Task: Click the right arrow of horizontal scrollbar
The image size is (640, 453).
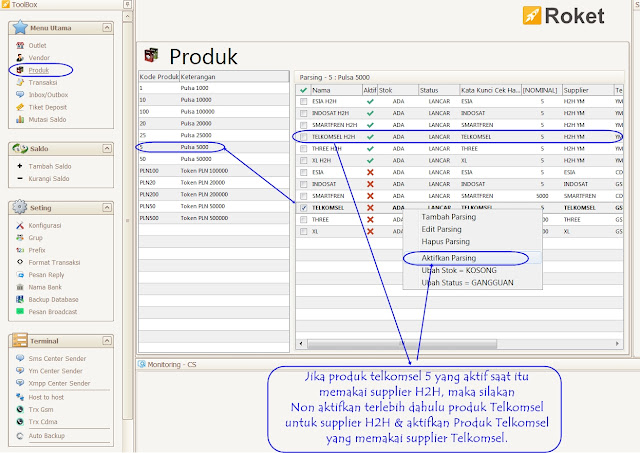Action: pyautogui.click(x=618, y=344)
